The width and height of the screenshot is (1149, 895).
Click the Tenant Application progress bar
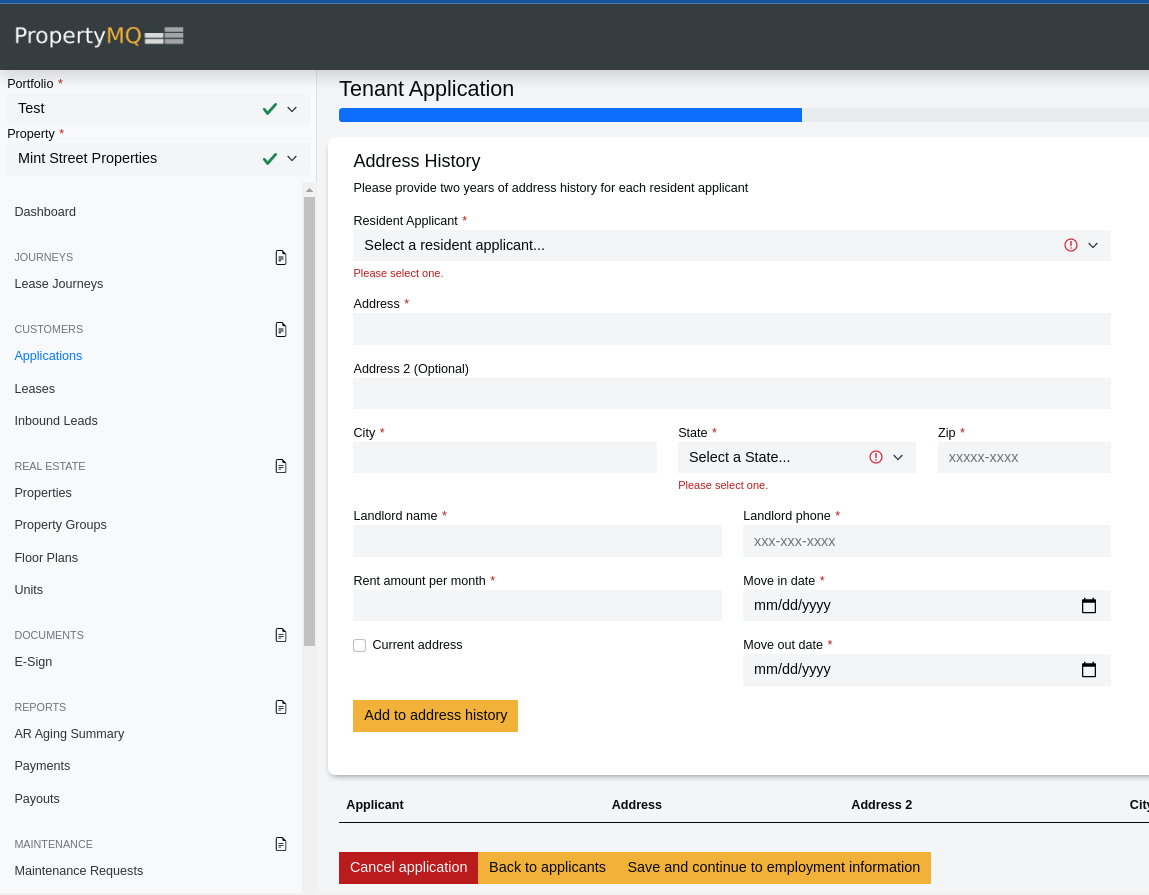743,115
